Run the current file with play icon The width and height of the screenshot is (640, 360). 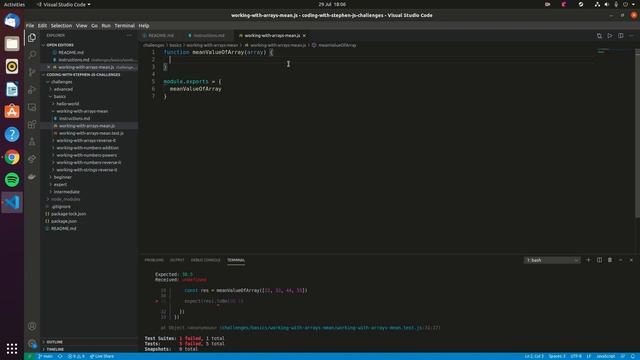coord(610,36)
